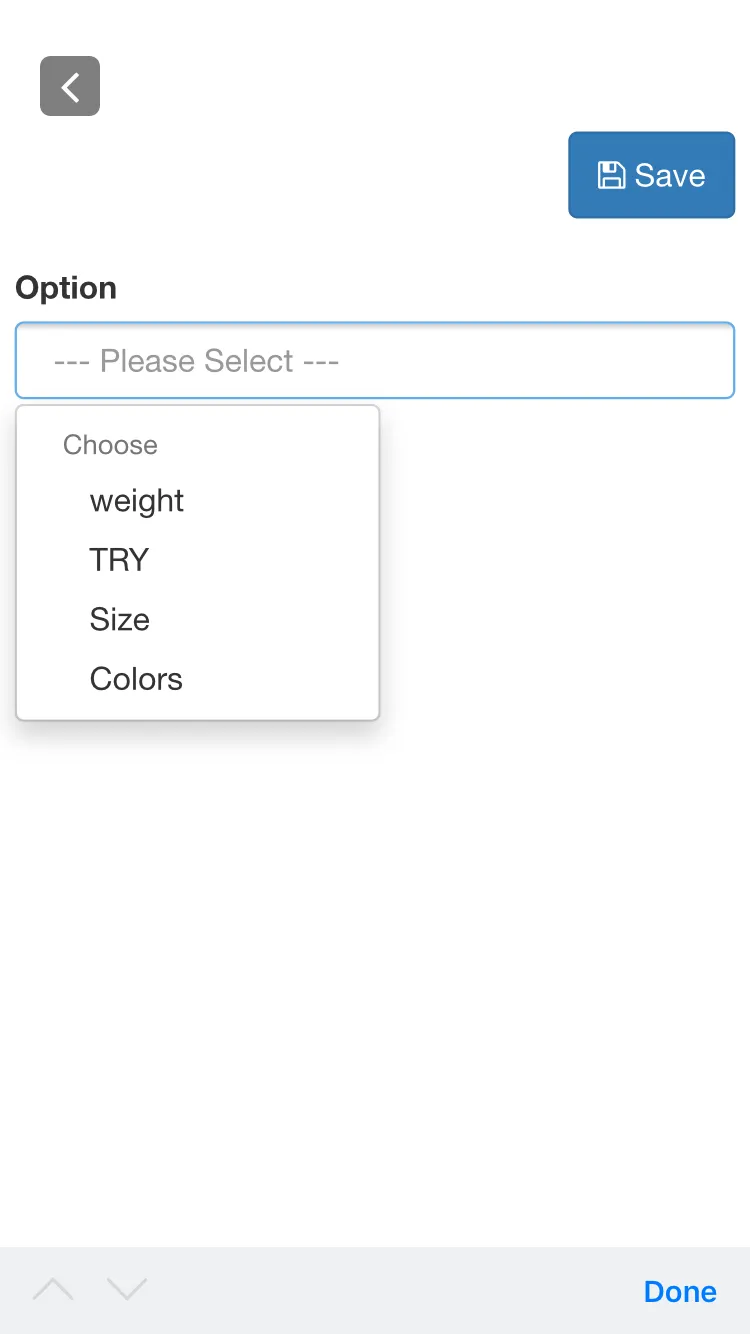Pick Size in the dropdown list

[x=120, y=619]
